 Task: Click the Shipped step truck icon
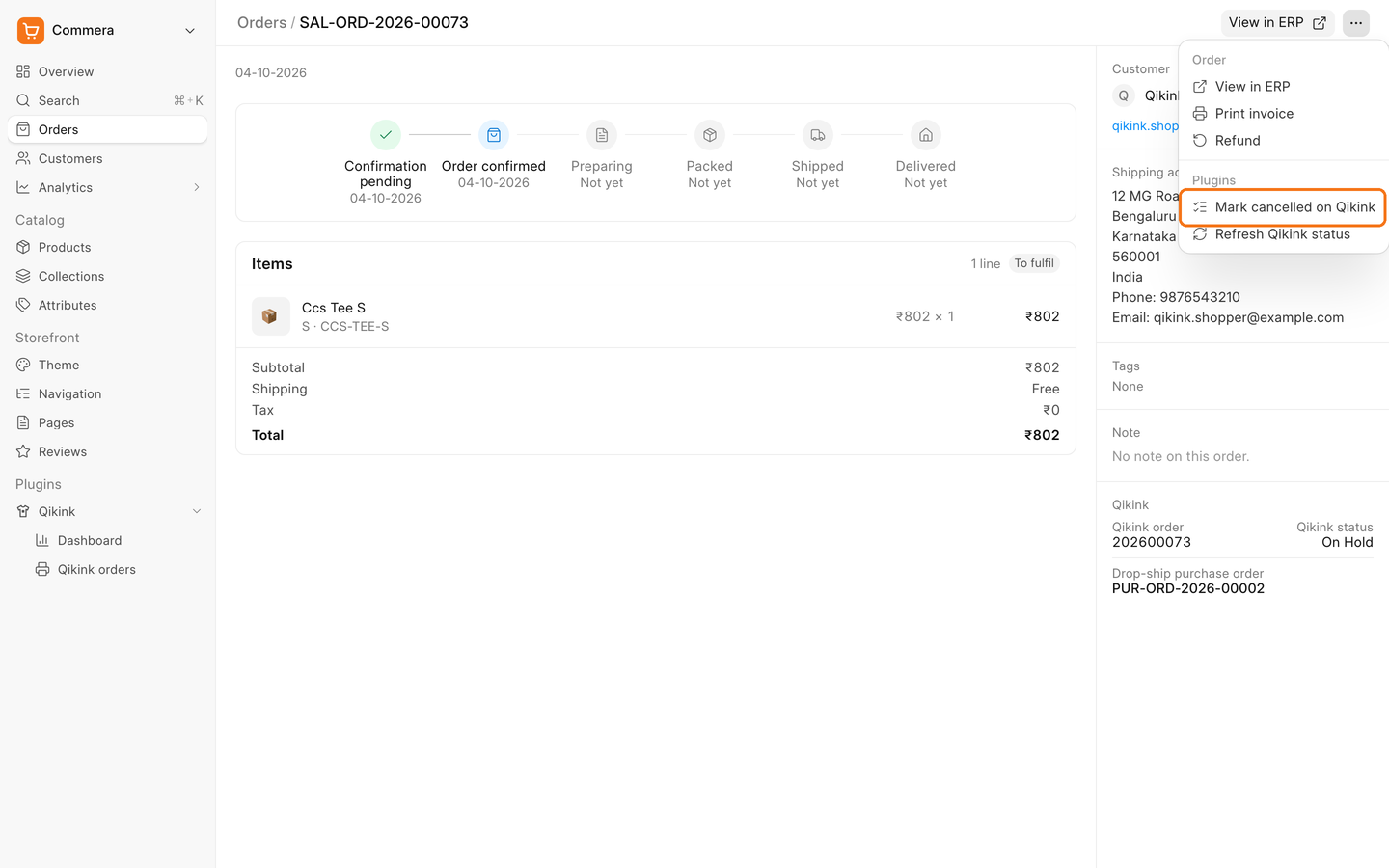tap(818, 135)
